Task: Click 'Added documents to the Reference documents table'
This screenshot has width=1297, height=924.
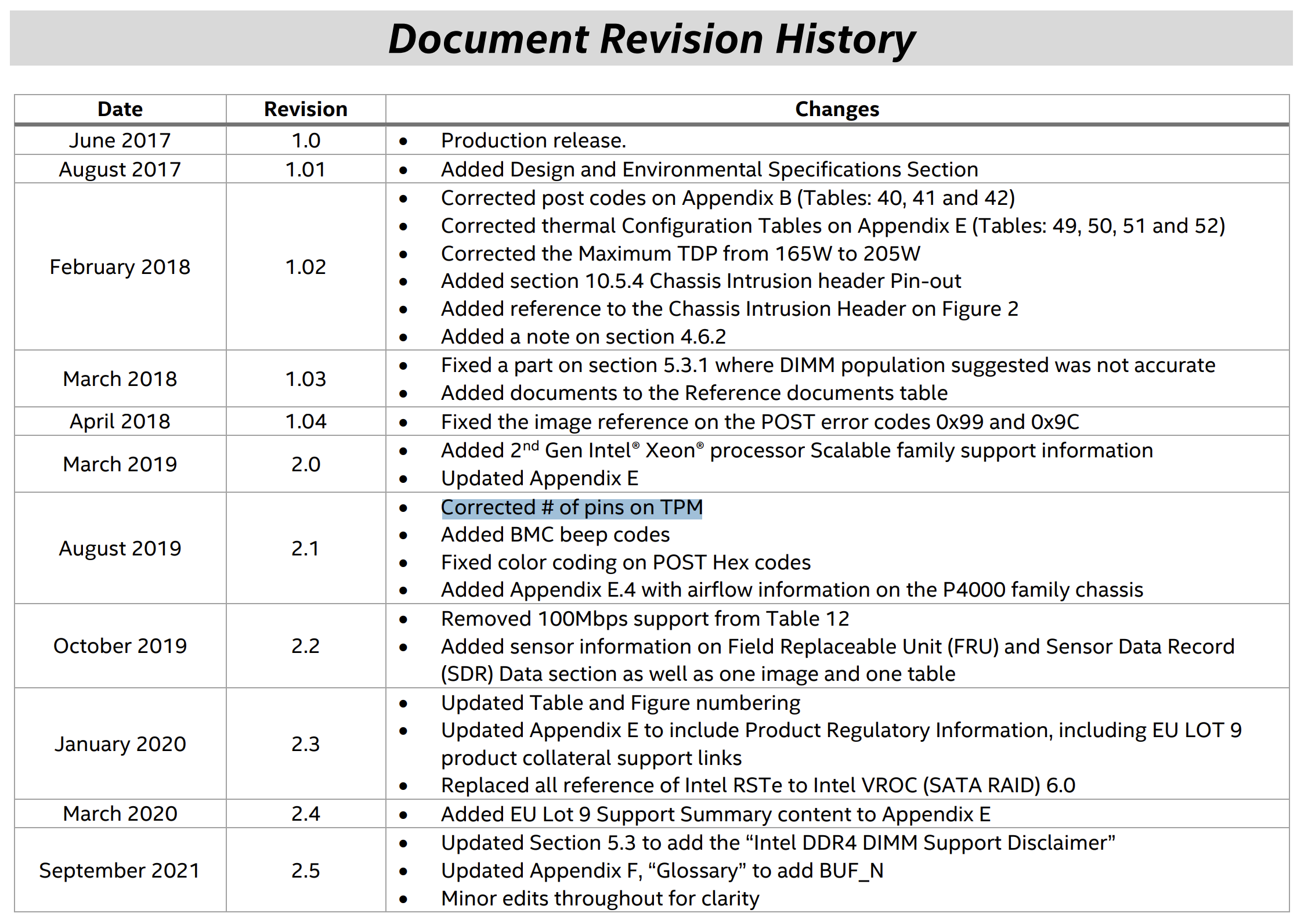Action: pyautogui.click(x=694, y=393)
